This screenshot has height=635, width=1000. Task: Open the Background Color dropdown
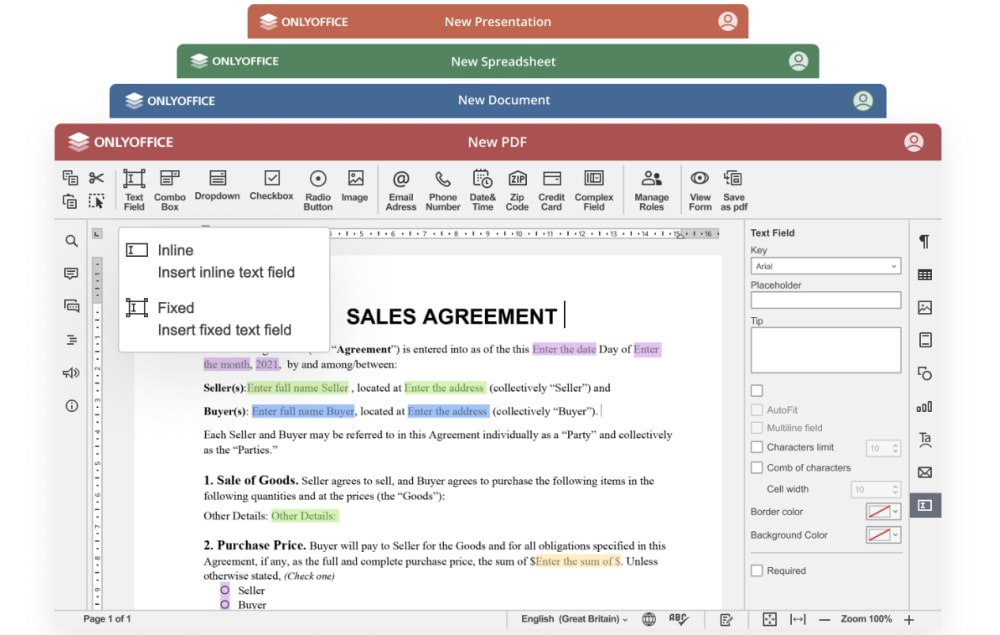pyautogui.click(x=883, y=535)
